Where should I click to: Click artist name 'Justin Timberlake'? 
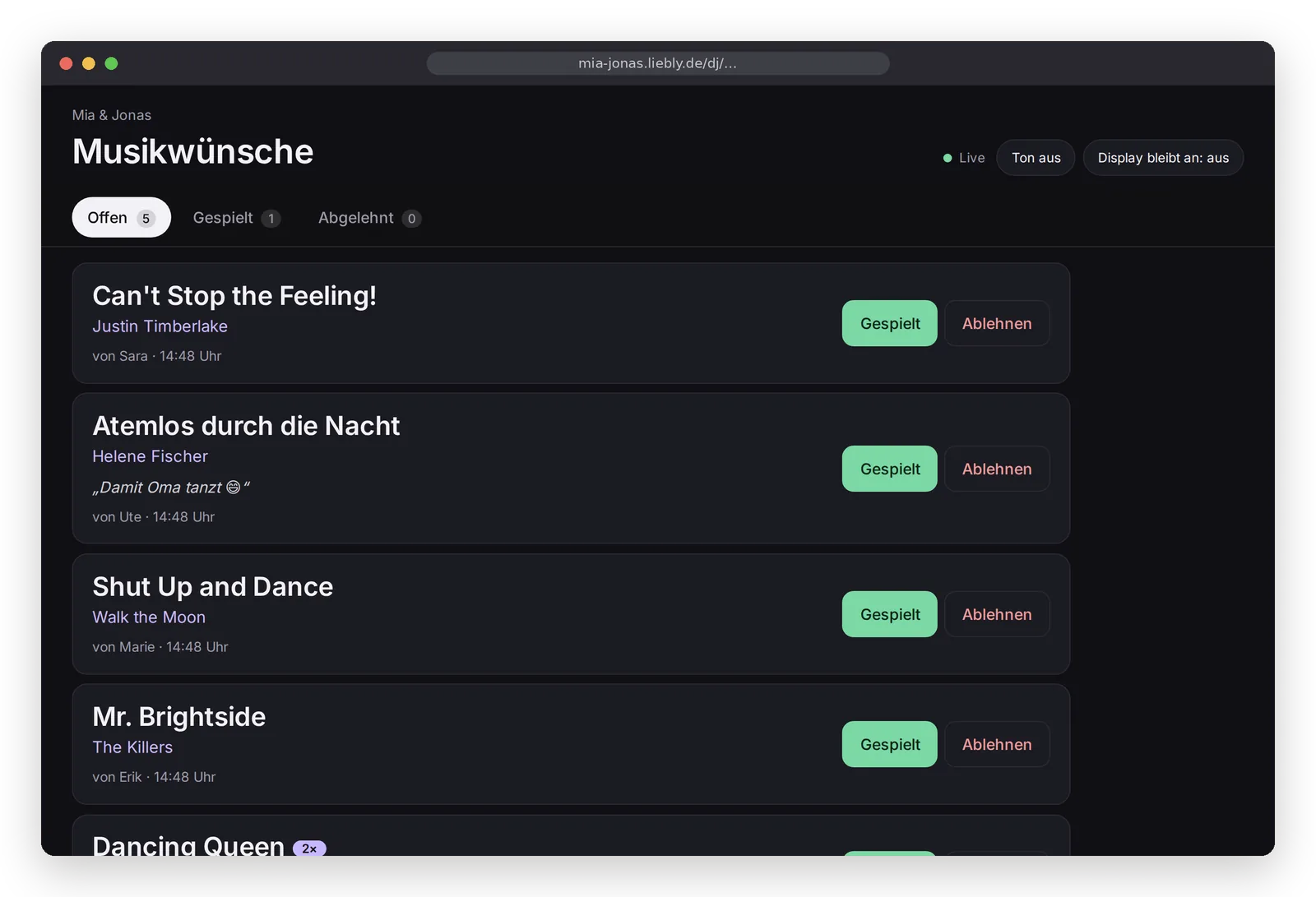pos(160,326)
